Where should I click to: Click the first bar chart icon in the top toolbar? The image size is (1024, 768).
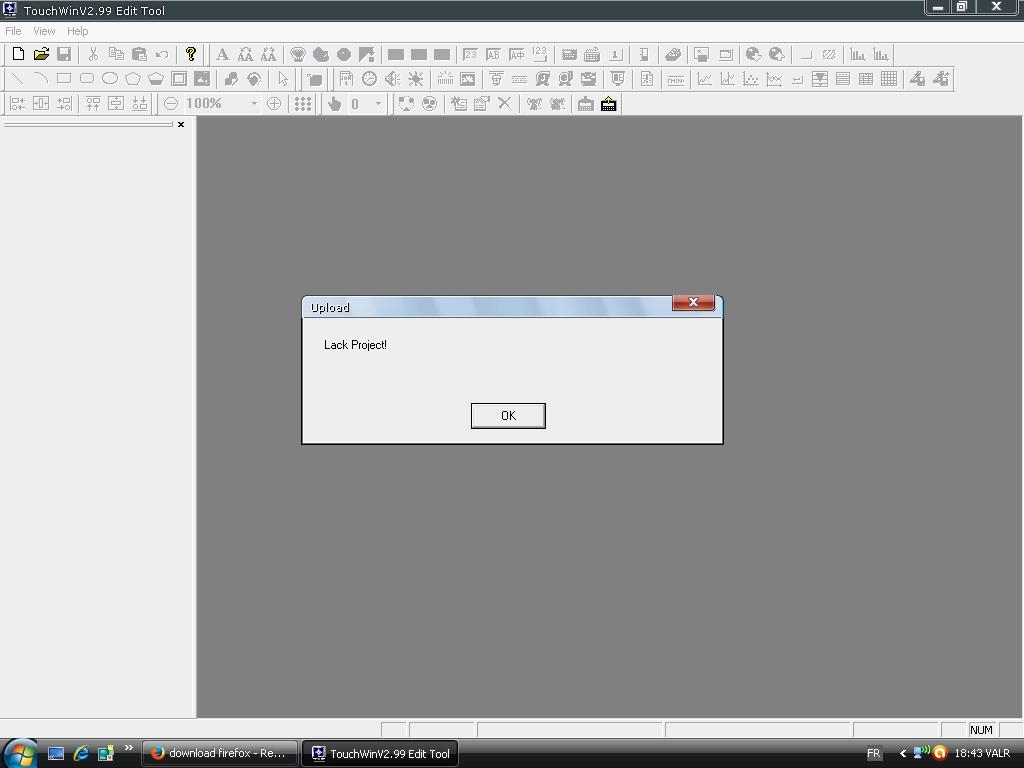point(857,54)
